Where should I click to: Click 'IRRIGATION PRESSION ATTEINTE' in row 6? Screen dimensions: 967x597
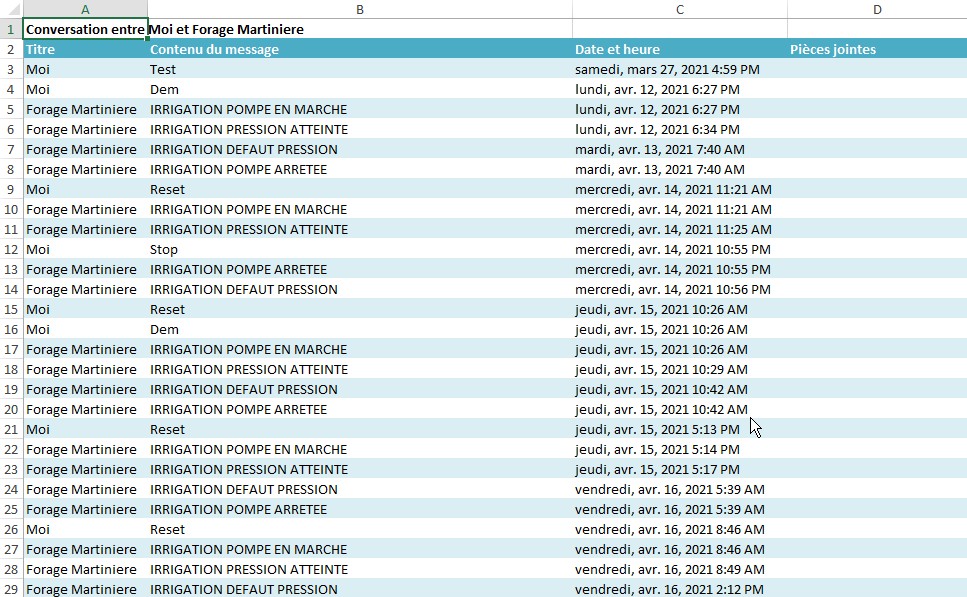click(249, 130)
